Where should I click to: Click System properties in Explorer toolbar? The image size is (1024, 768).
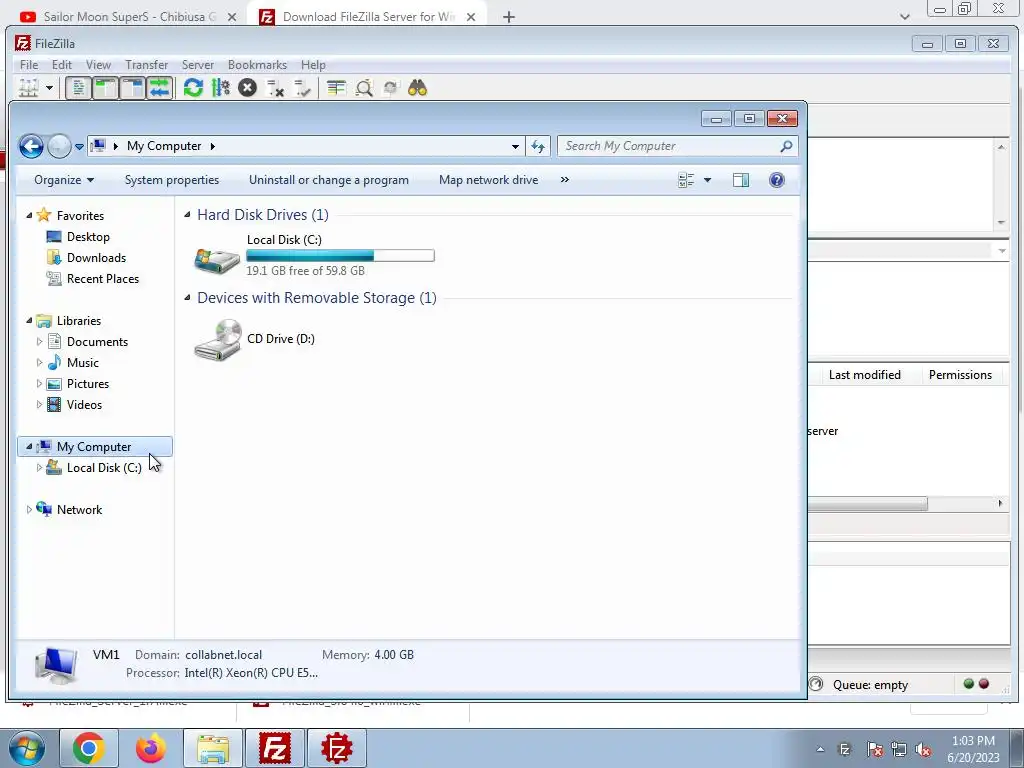click(172, 180)
